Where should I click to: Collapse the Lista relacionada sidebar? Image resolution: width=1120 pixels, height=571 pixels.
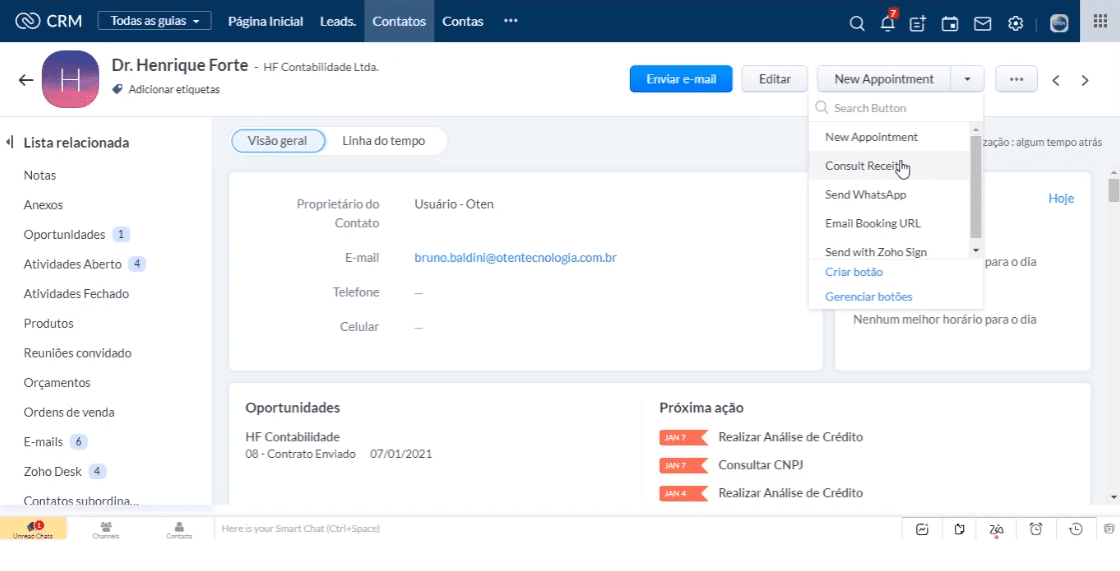[x=8, y=143]
